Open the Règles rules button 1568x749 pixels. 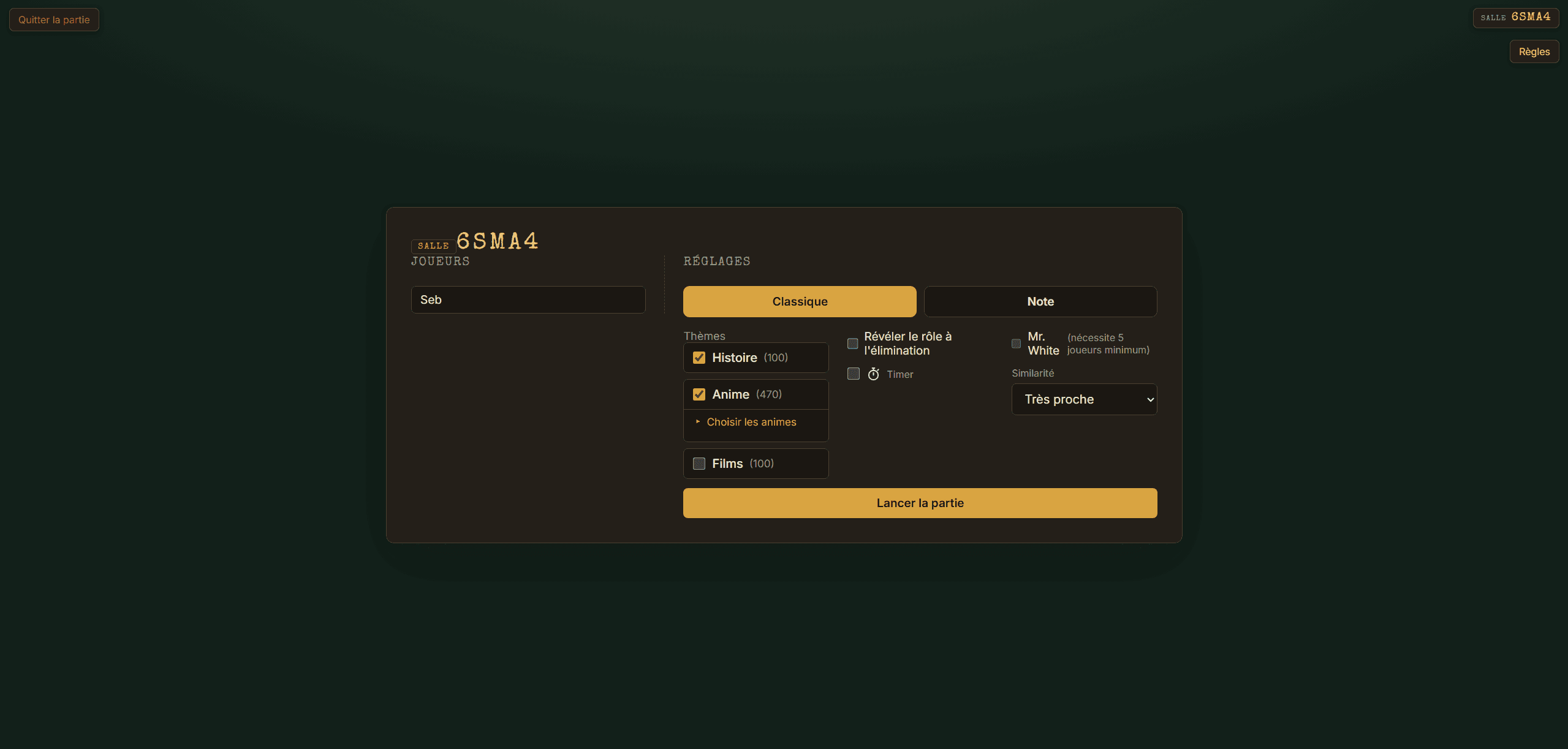coord(1534,52)
